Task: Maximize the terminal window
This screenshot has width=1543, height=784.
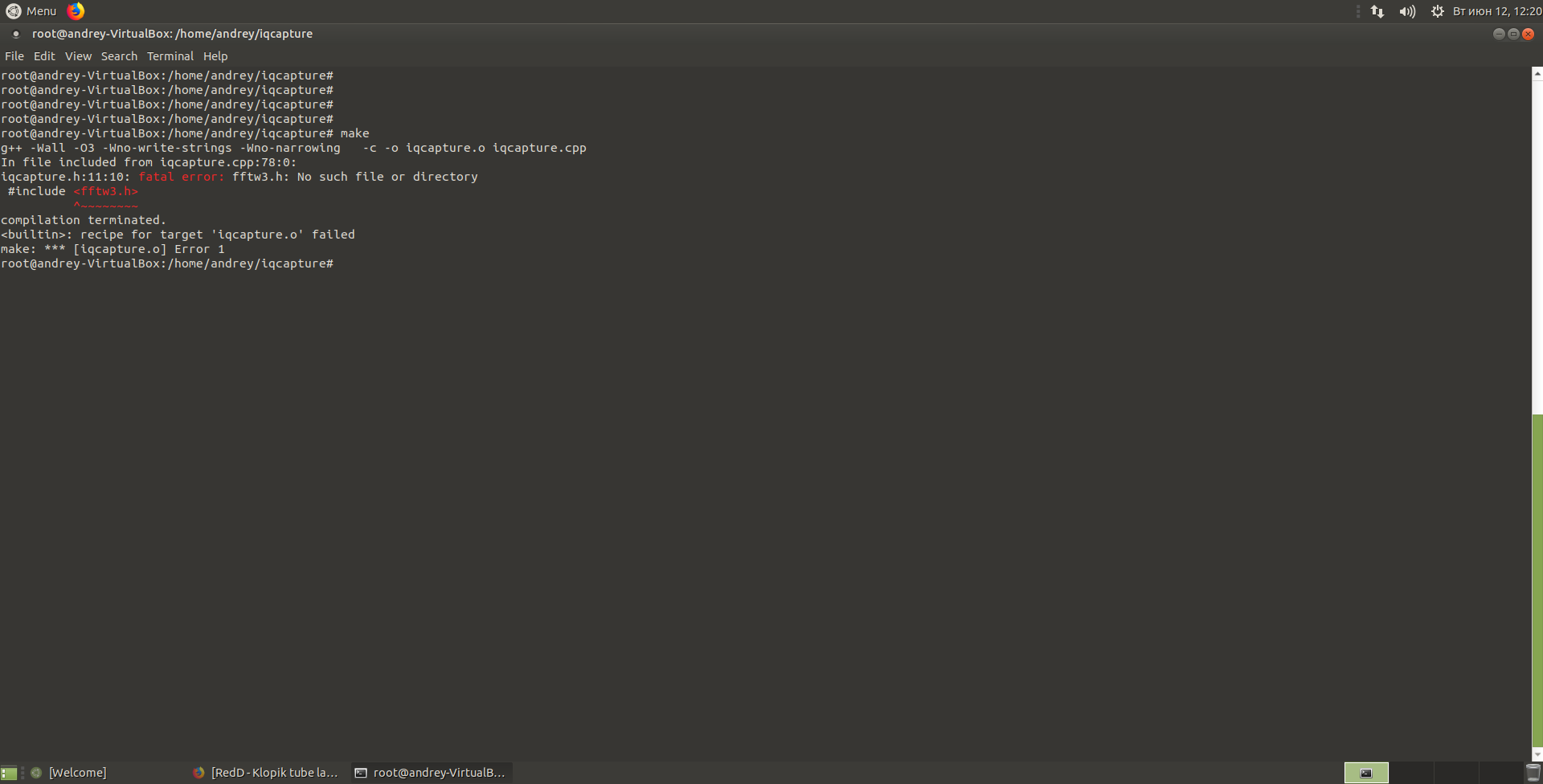Action: coord(1513,34)
